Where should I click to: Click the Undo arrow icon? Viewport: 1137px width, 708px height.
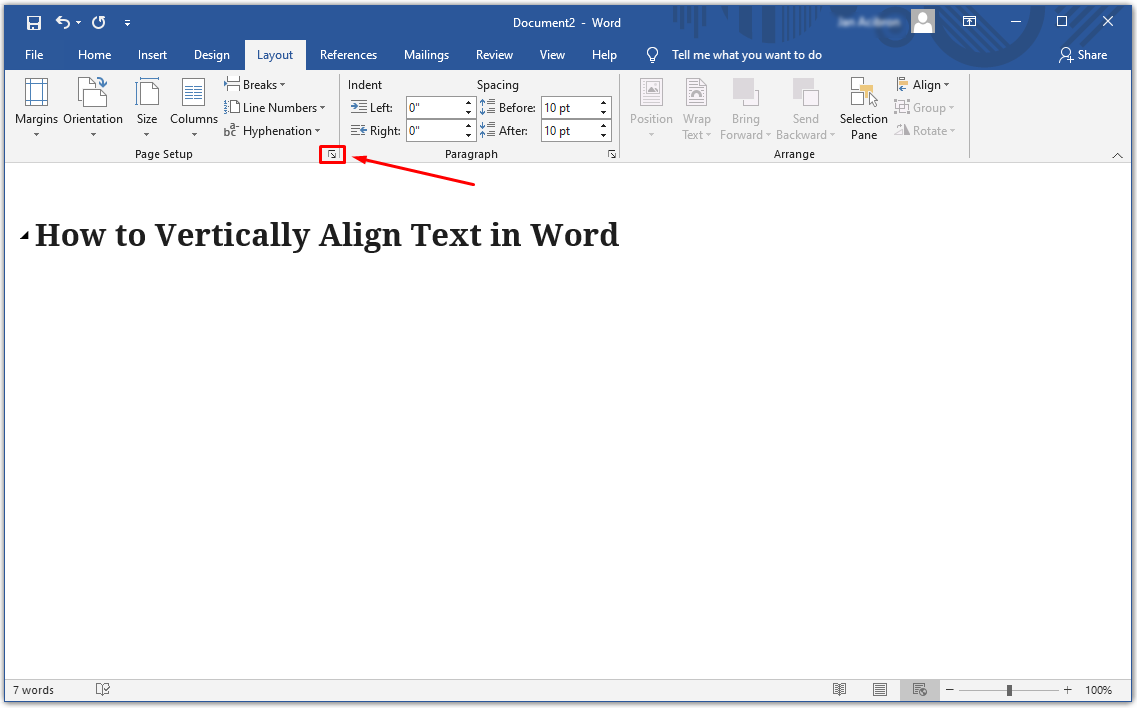(64, 22)
